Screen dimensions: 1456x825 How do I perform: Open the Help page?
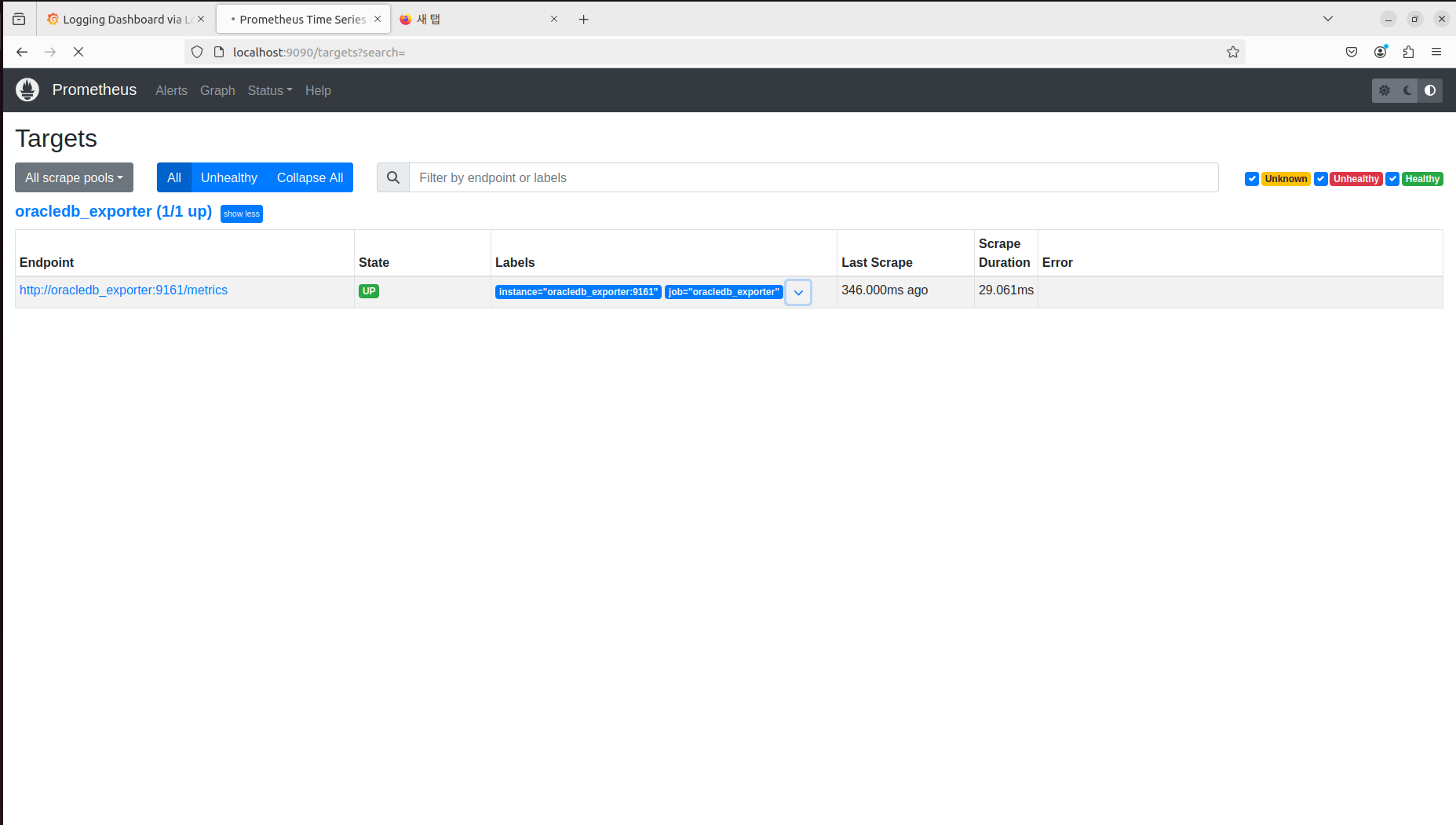(x=318, y=90)
